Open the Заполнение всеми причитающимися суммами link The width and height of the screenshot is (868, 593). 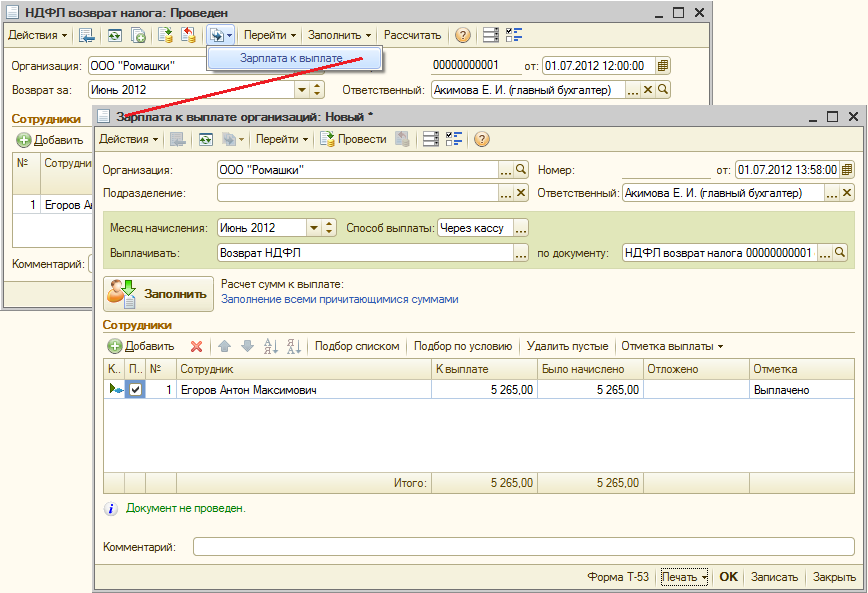[x=339, y=300]
